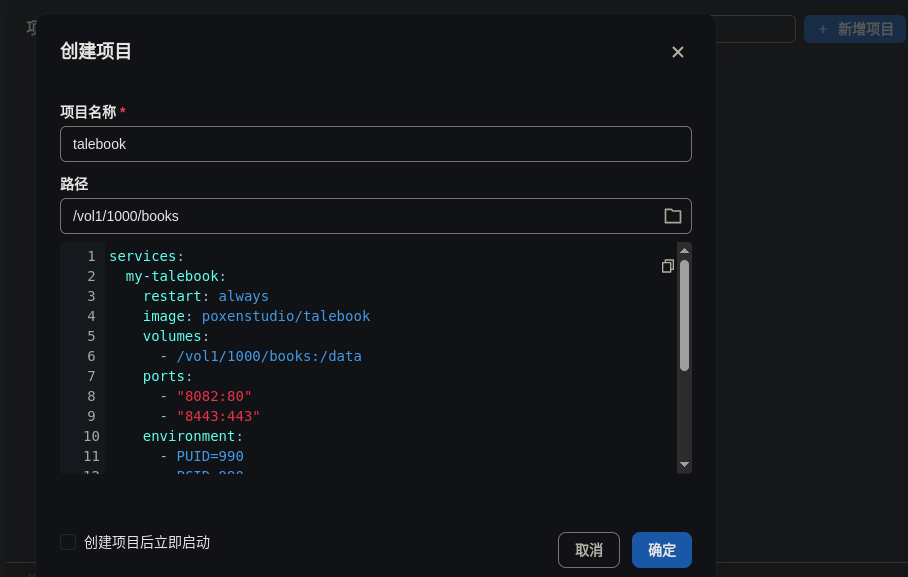Click 'restart: always' line
908x577 pixels.
click(206, 296)
